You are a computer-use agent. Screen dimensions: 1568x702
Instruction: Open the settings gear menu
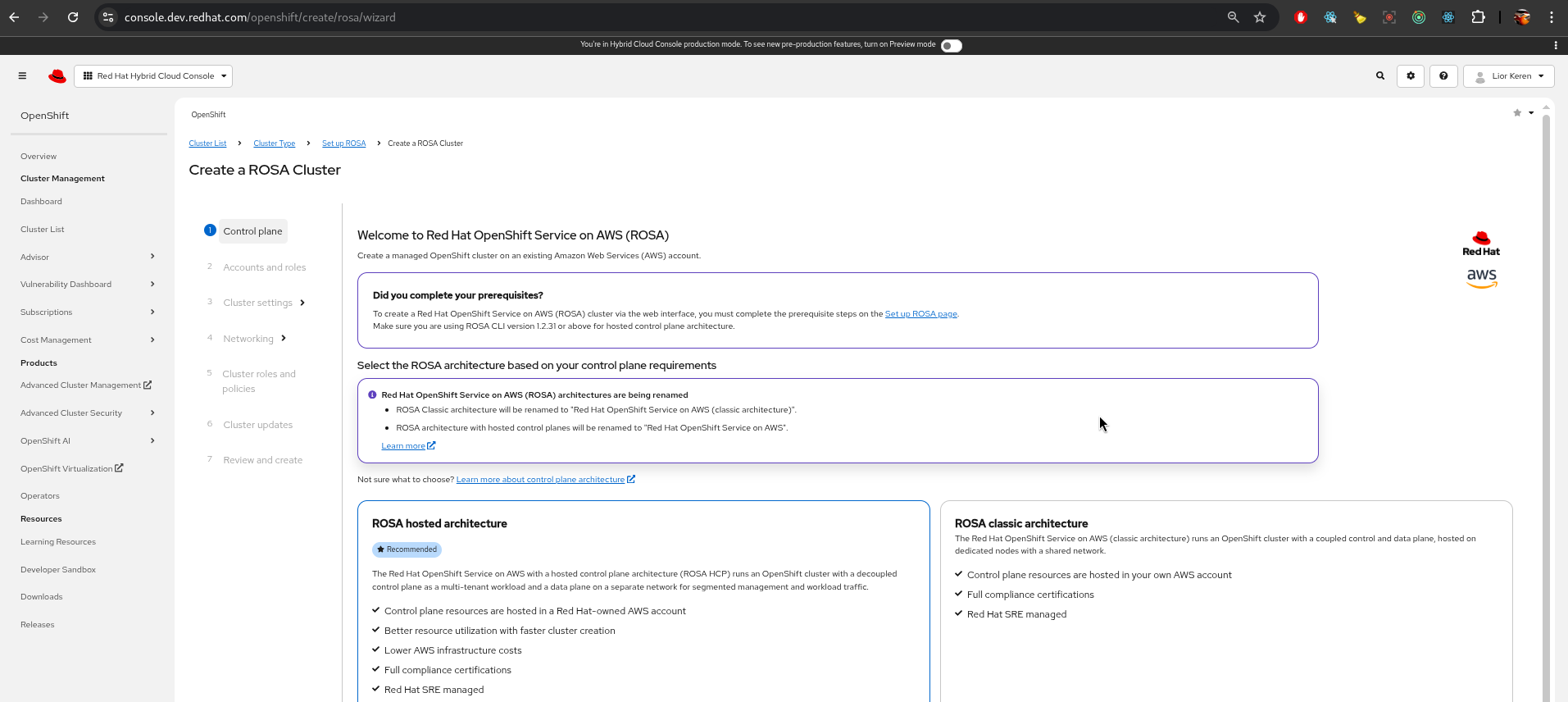click(x=1411, y=76)
